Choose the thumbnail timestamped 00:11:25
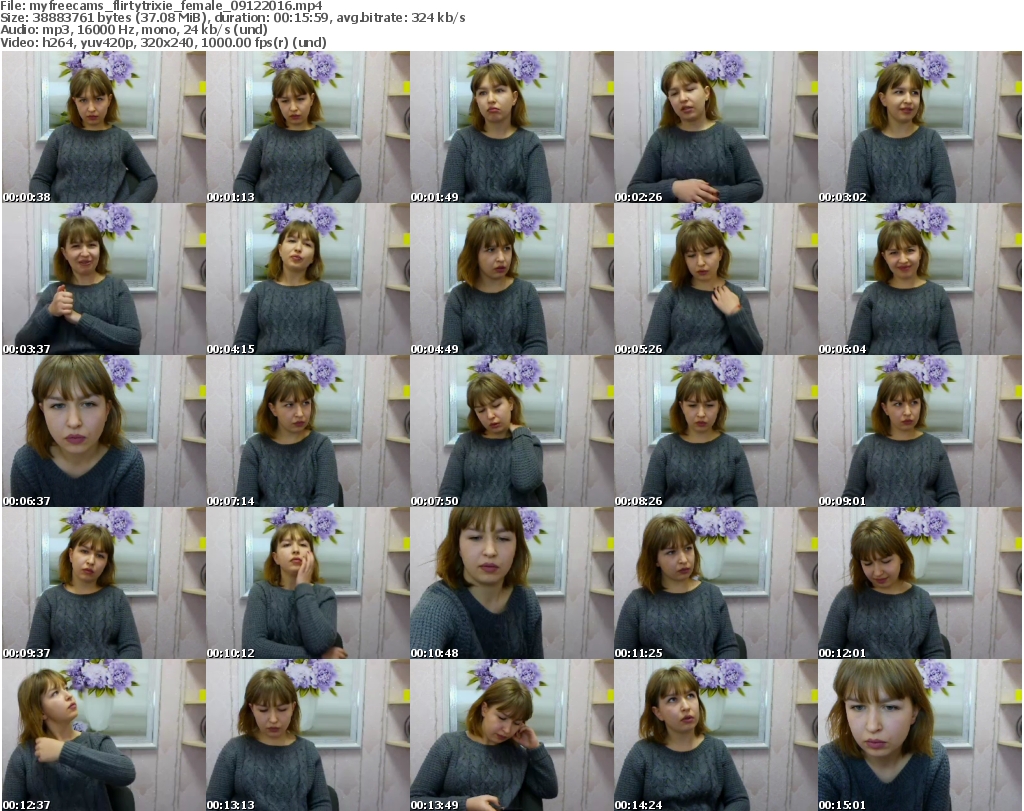The width and height of the screenshot is (1024, 811). click(x=716, y=583)
